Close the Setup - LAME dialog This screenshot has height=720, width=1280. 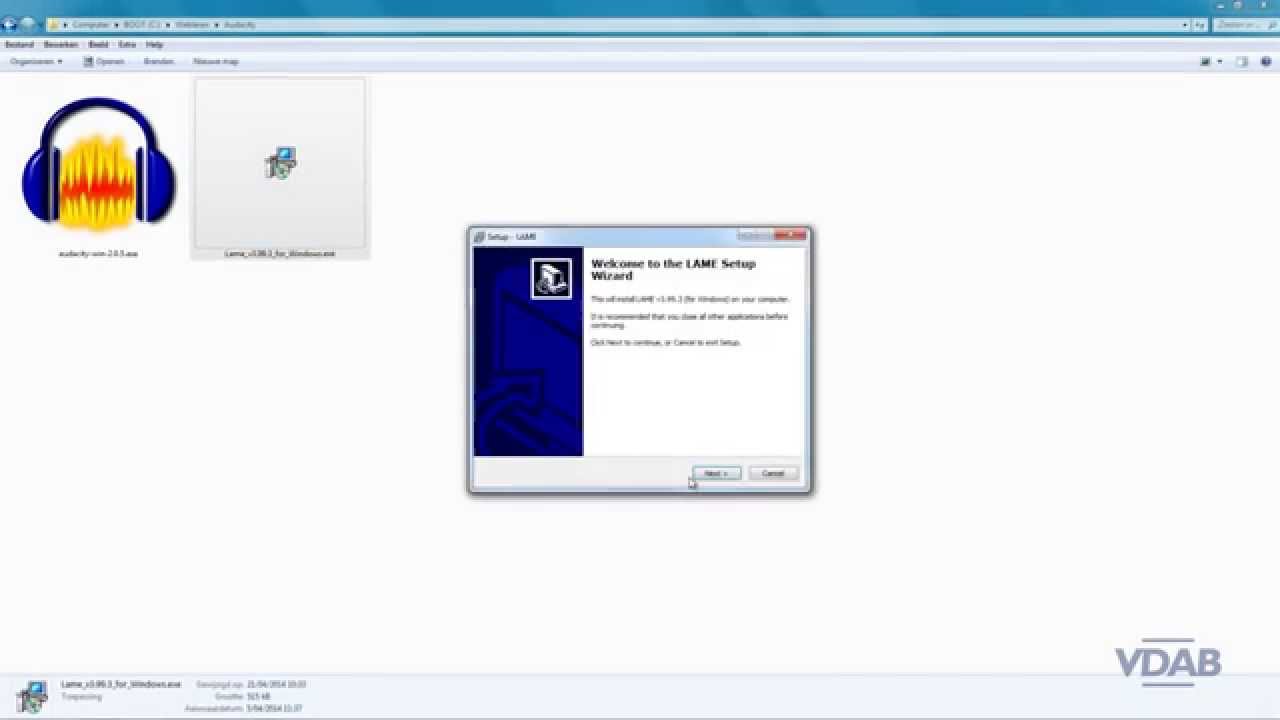pyautogui.click(x=791, y=235)
